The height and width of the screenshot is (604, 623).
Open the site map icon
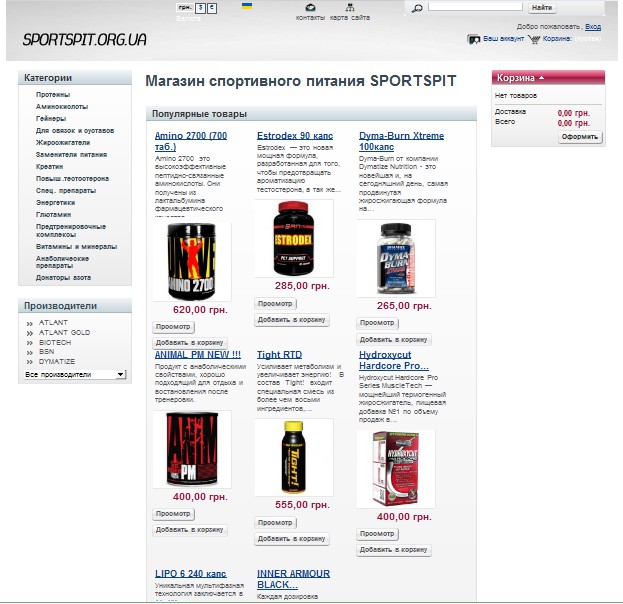[x=350, y=8]
